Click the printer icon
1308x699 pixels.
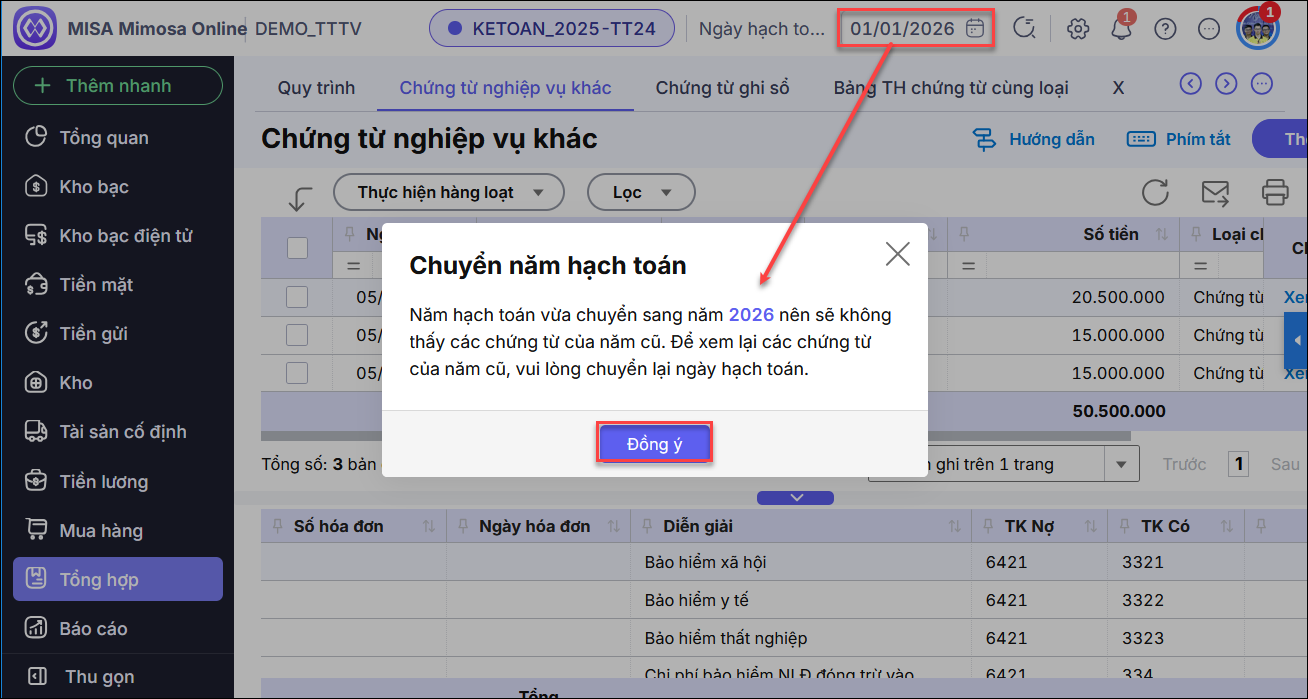tap(1275, 192)
